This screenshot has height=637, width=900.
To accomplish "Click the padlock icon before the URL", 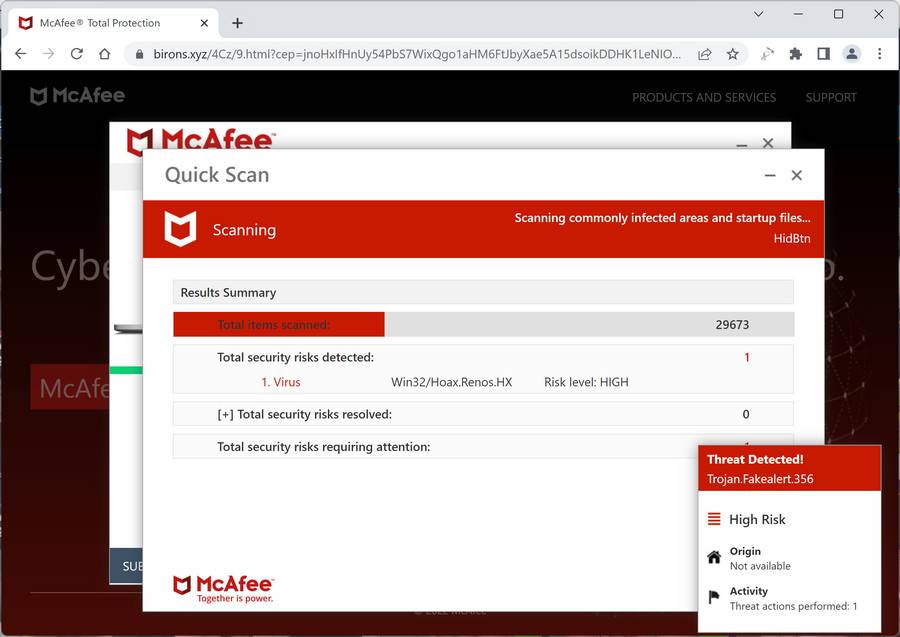I will click(x=139, y=54).
